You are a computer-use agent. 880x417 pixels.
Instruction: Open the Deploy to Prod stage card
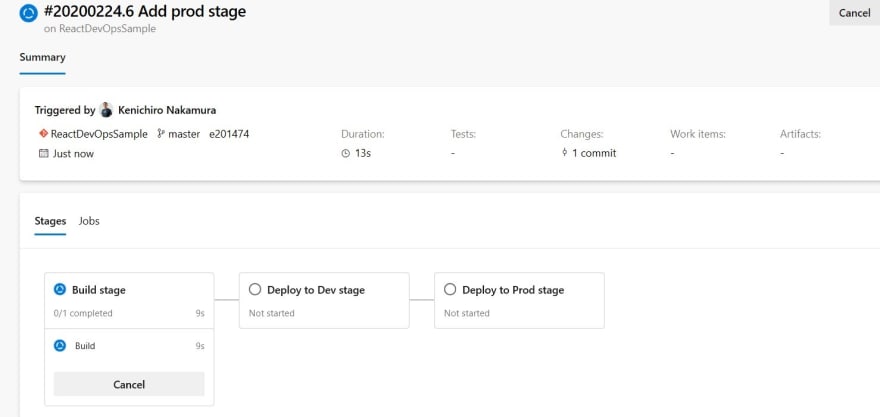(x=519, y=300)
